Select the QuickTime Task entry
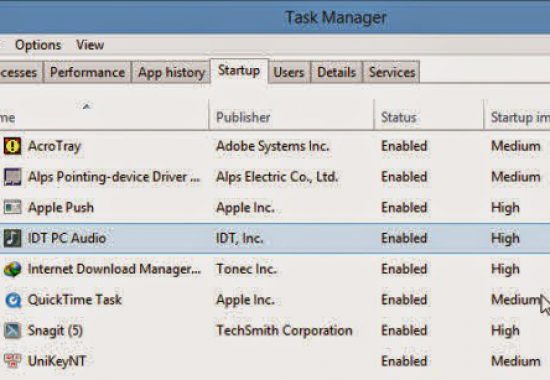The width and height of the screenshot is (550, 380). click(75, 300)
